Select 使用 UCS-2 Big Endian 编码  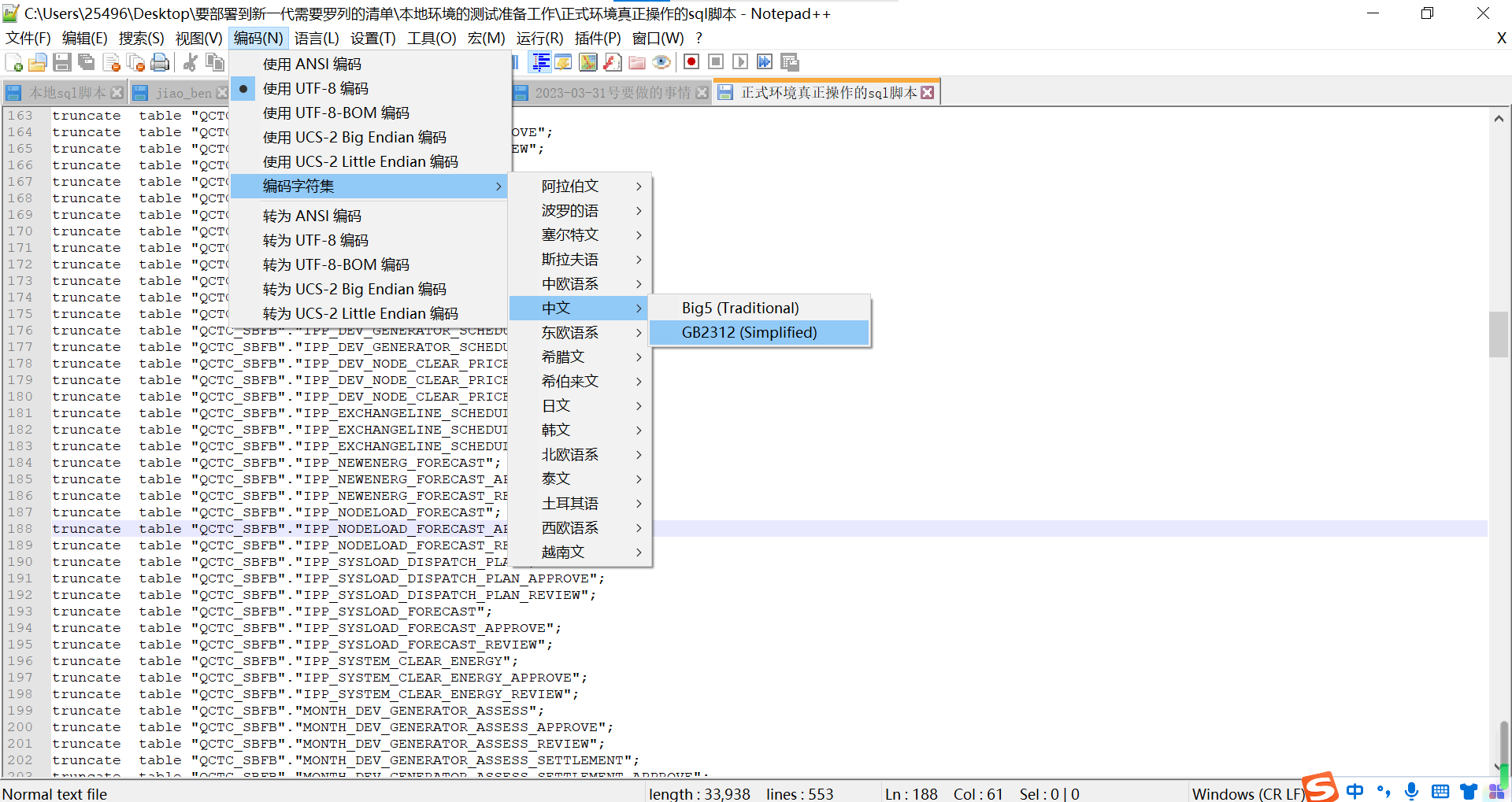pyautogui.click(x=370, y=137)
